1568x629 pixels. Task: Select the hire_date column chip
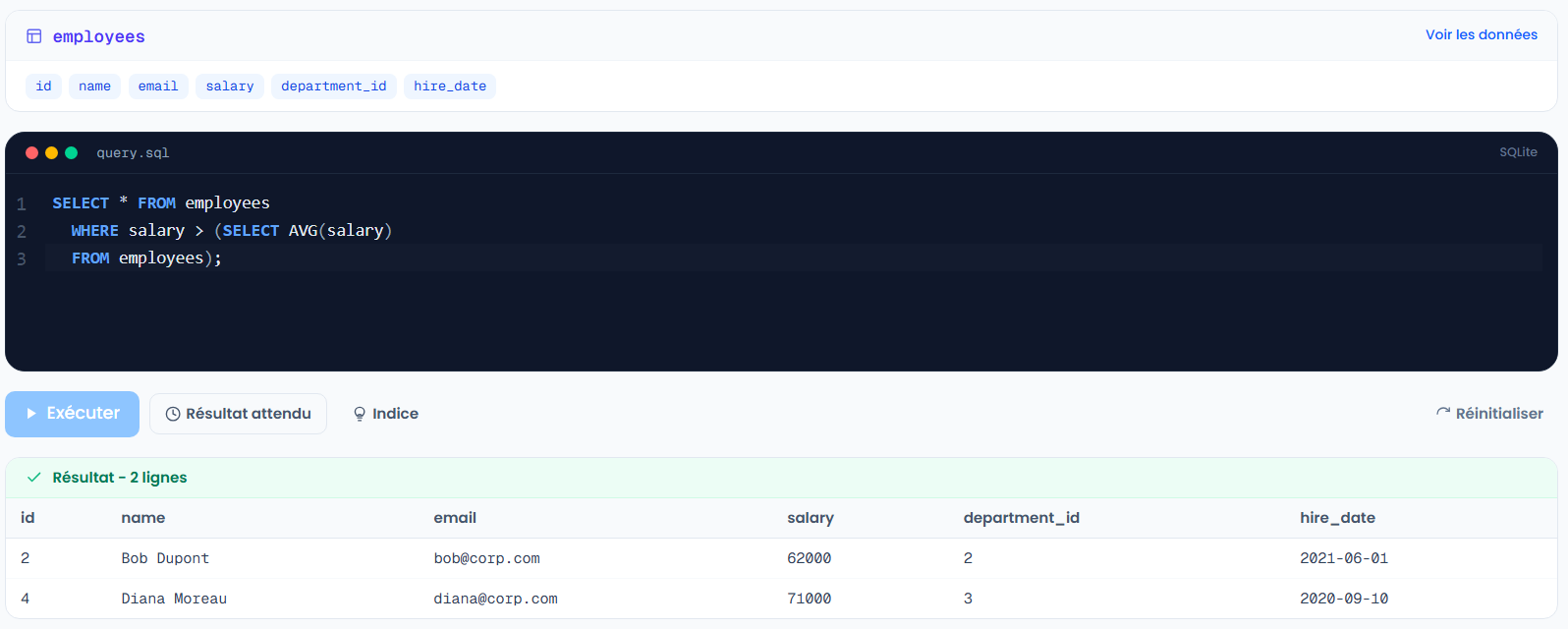(450, 86)
